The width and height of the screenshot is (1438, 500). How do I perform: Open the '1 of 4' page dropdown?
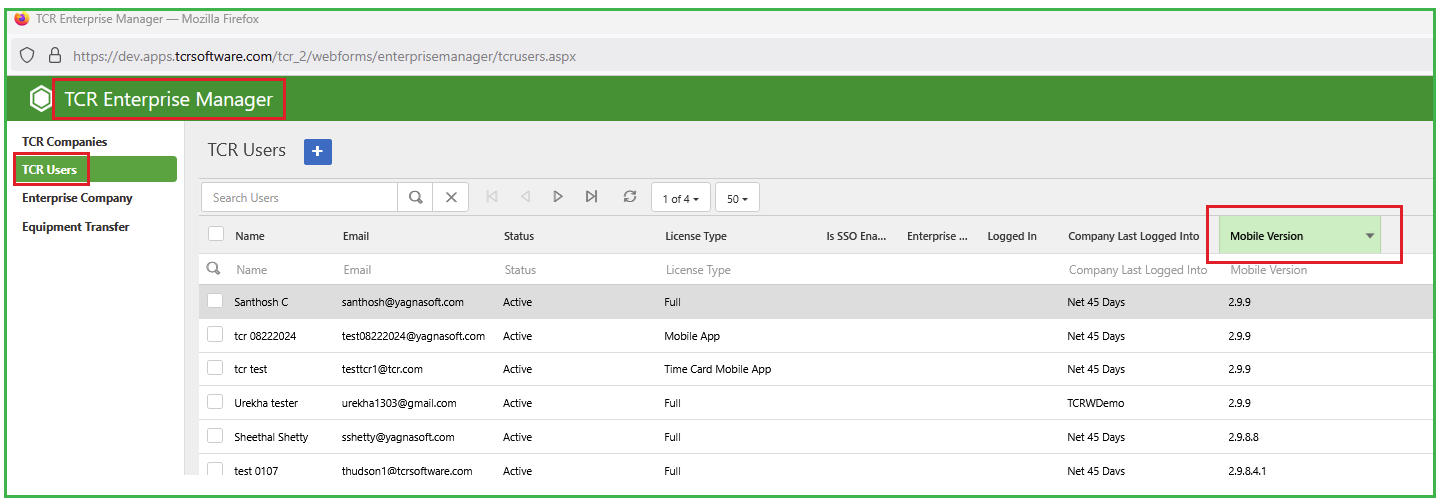(x=681, y=198)
